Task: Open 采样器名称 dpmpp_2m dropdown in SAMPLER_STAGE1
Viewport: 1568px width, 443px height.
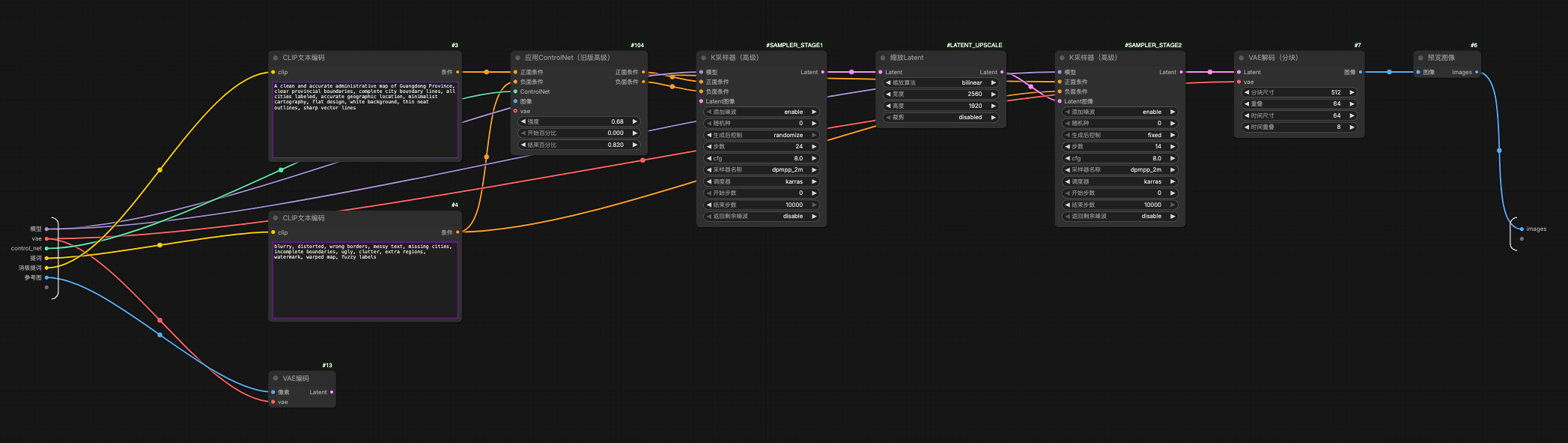Action: 762,170
